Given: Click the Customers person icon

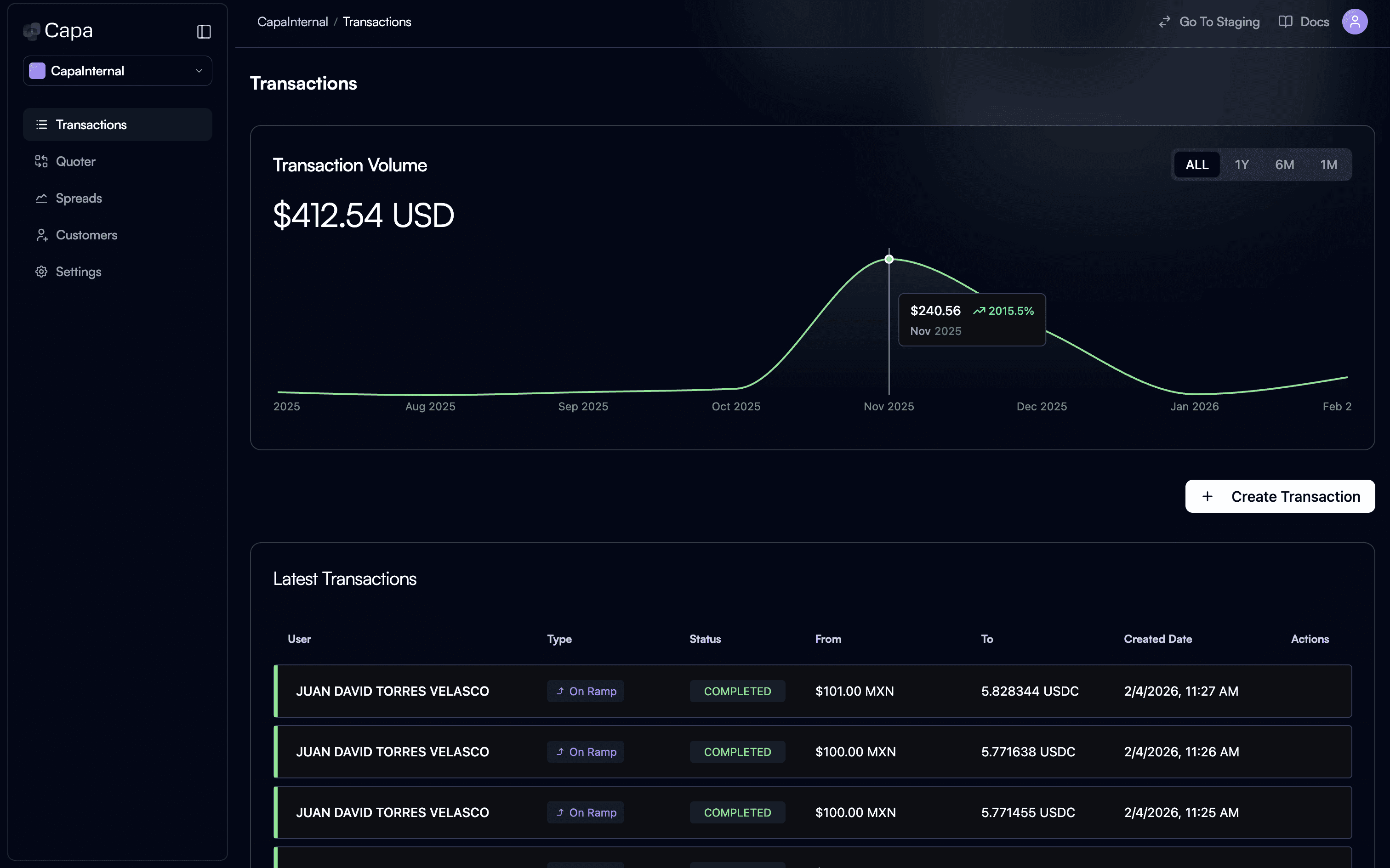Looking at the screenshot, I should click(41, 235).
